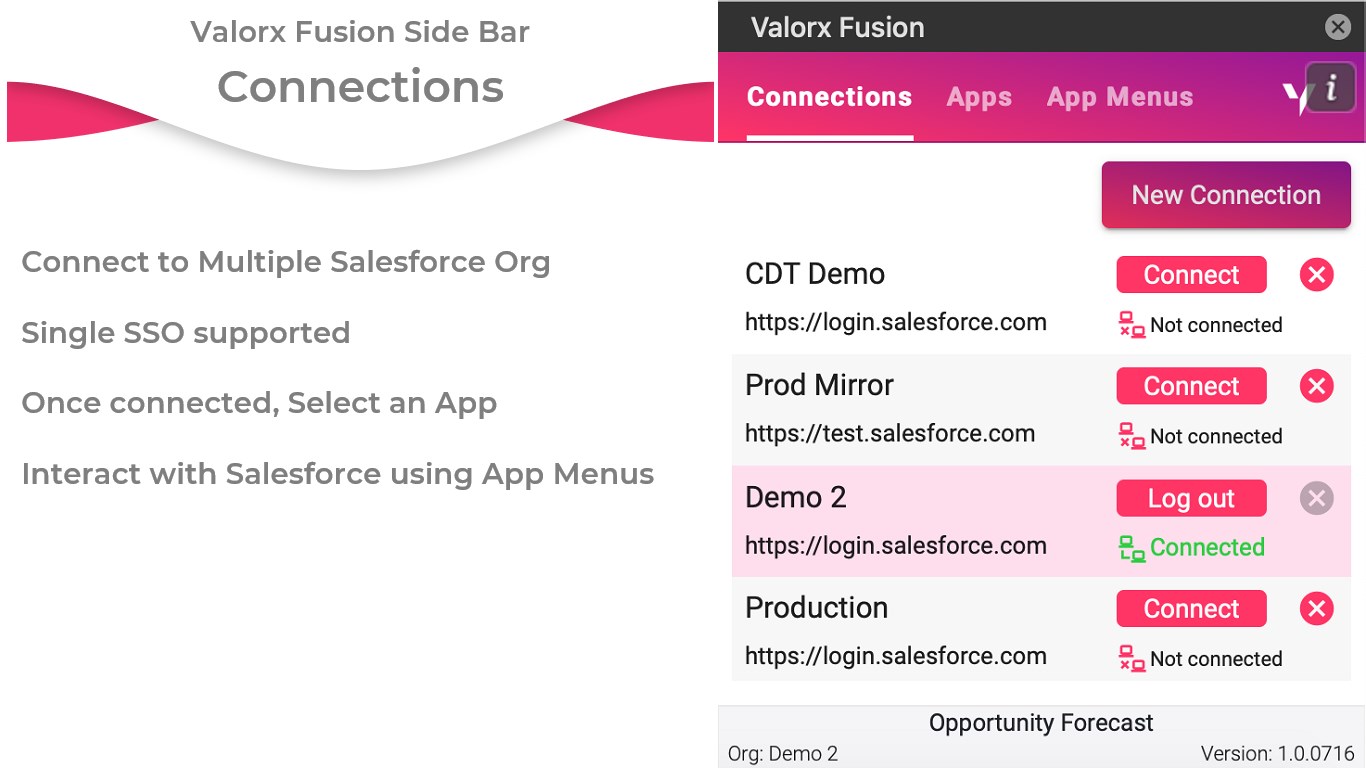Remove the Prod Mirror connection
Viewport: 1366px width, 768px height.
point(1316,386)
